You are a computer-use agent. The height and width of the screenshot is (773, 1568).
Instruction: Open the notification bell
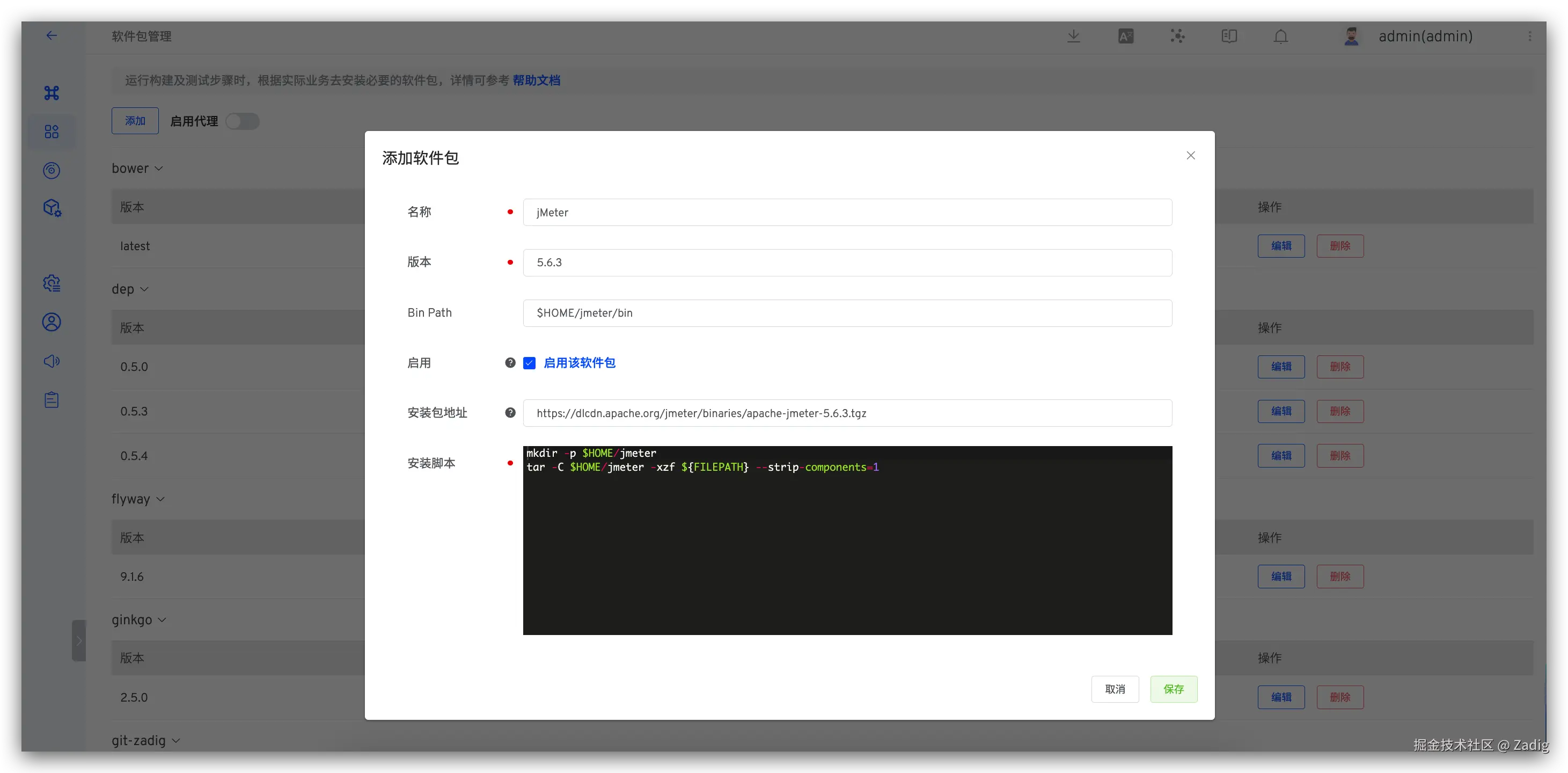click(x=1281, y=37)
